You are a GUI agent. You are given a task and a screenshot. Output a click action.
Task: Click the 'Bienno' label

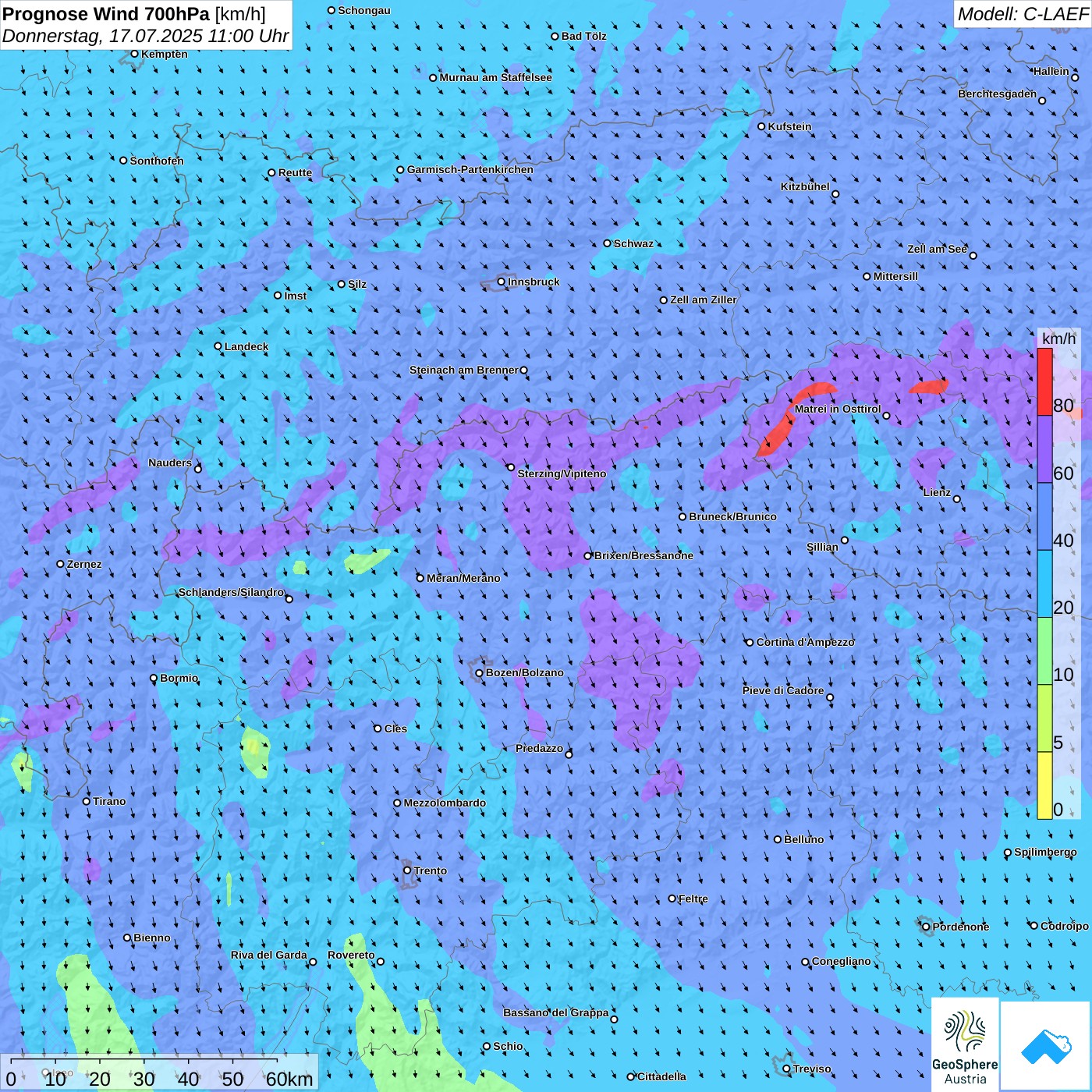(x=152, y=938)
